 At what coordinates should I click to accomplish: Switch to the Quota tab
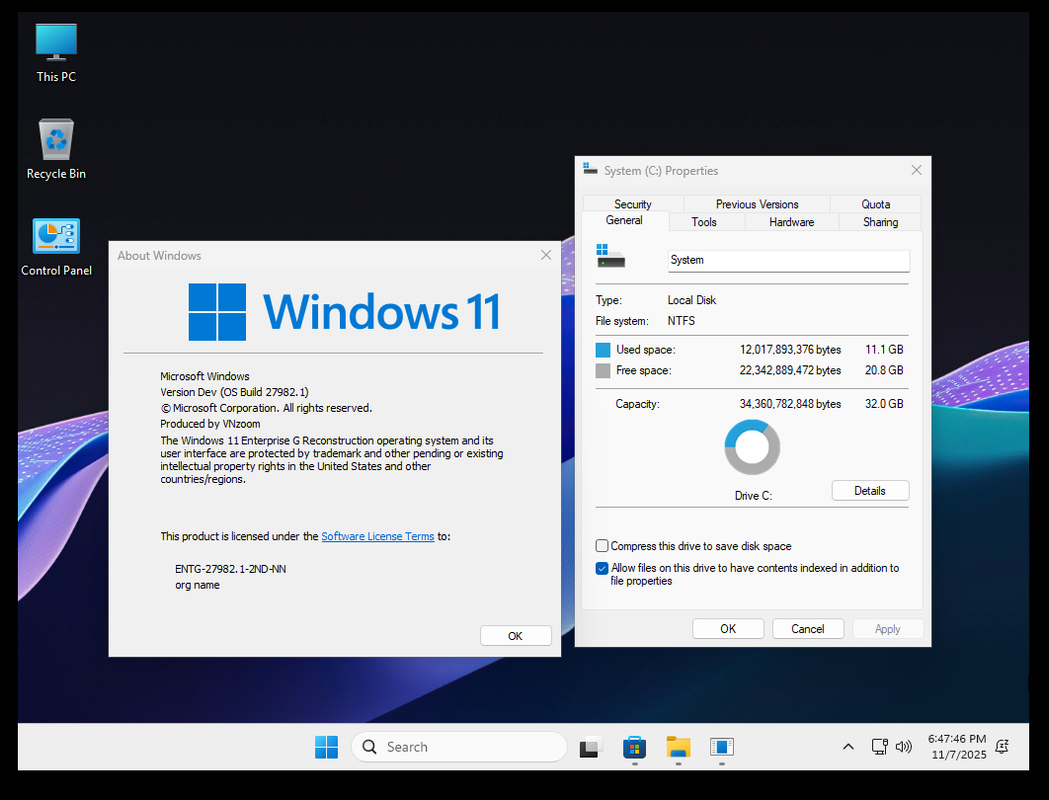[875, 204]
